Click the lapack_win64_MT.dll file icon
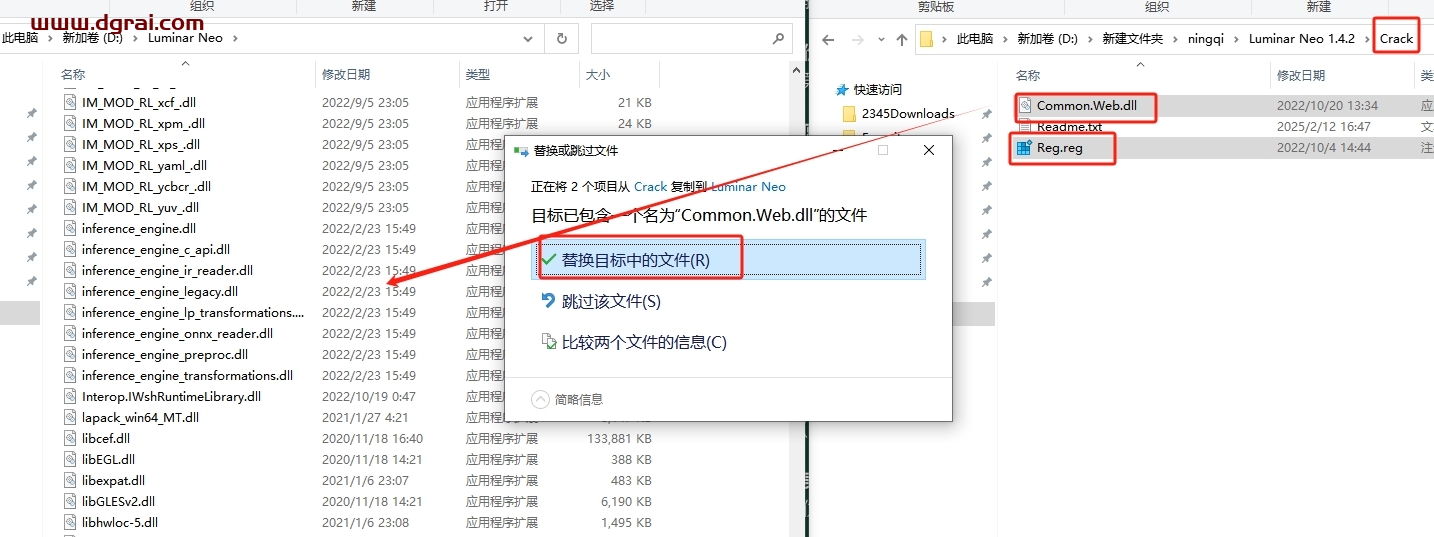 click(70, 417)
